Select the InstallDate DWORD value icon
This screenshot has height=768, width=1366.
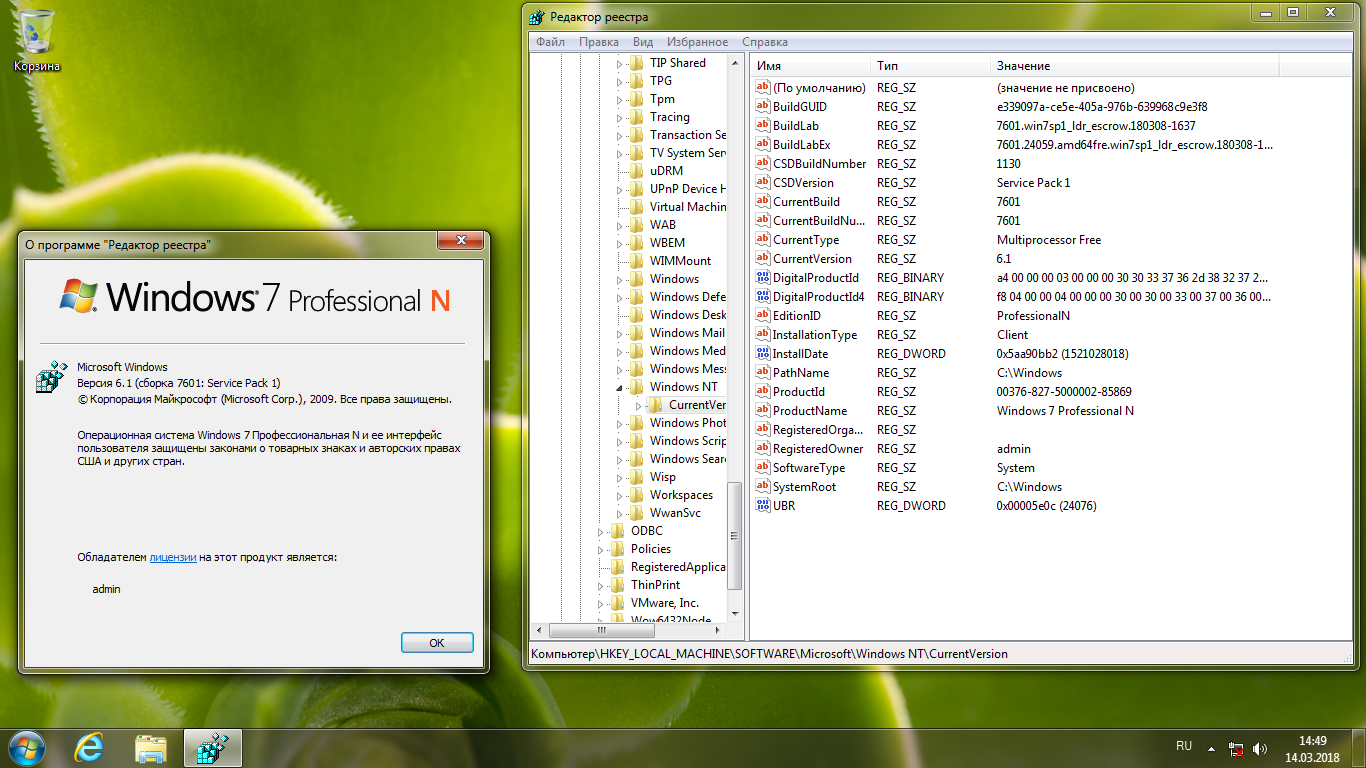(x=763, y=354)
